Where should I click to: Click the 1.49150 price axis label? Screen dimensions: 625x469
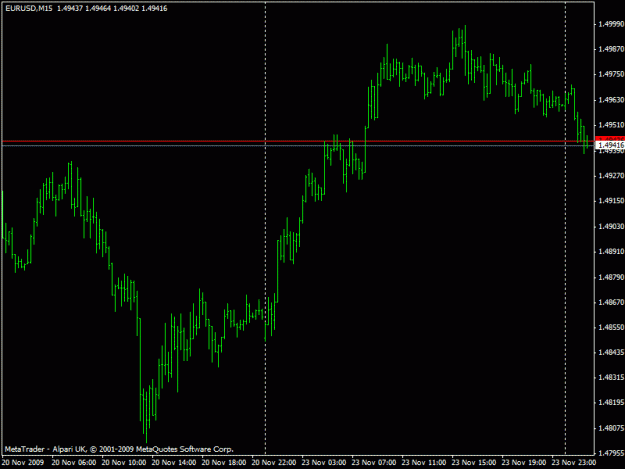(x=611, y=201)
